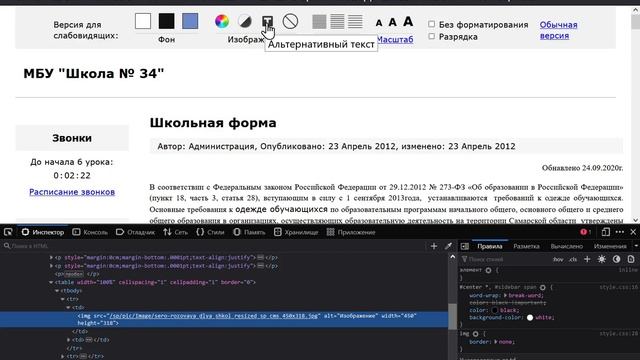This screenshot has width=640, height=360.
Task: Switch to the Память tab
Action: pyautogui.click(x=249, y=232)
